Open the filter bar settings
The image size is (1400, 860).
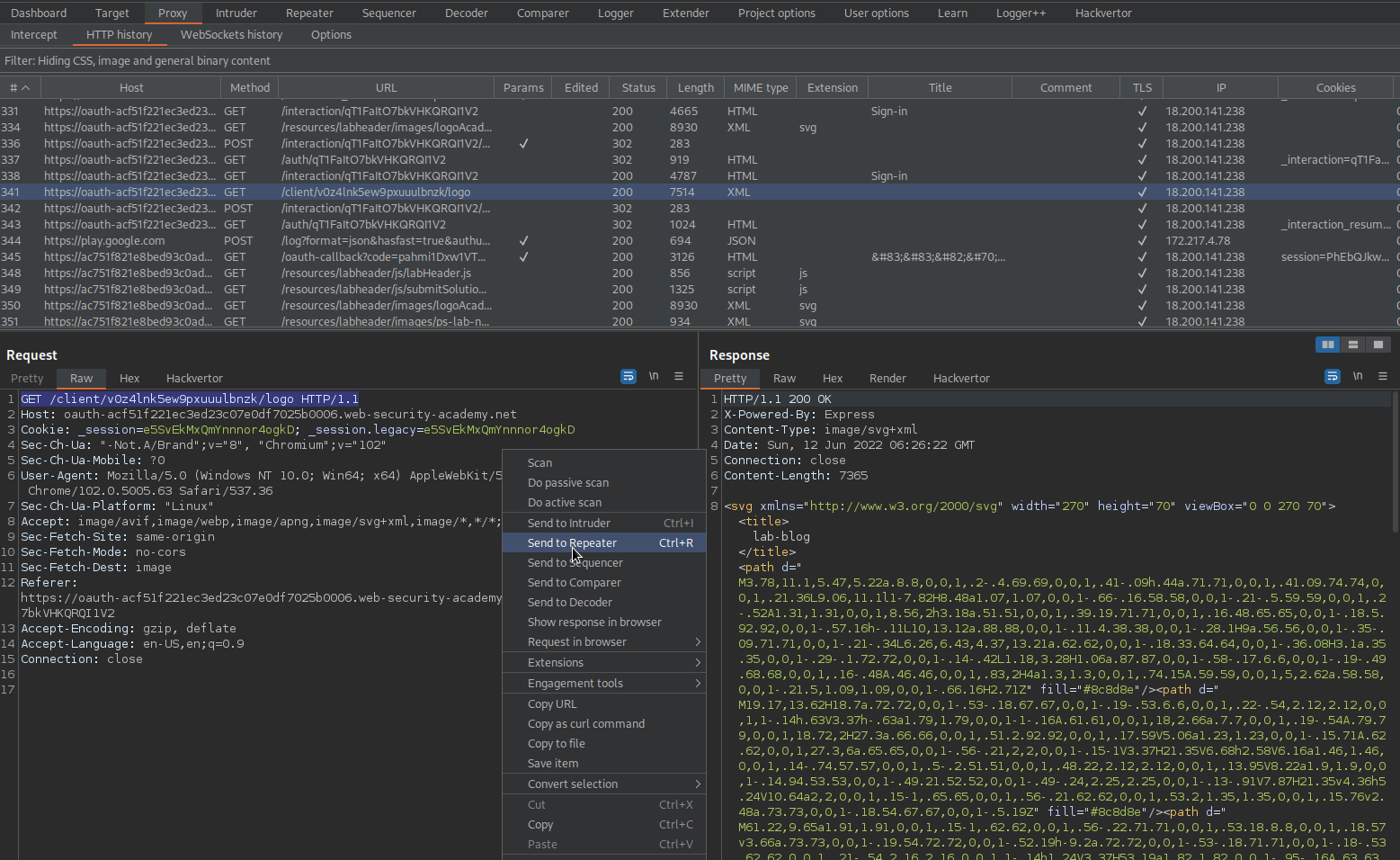pyautogui.click(x=700, y=61)
